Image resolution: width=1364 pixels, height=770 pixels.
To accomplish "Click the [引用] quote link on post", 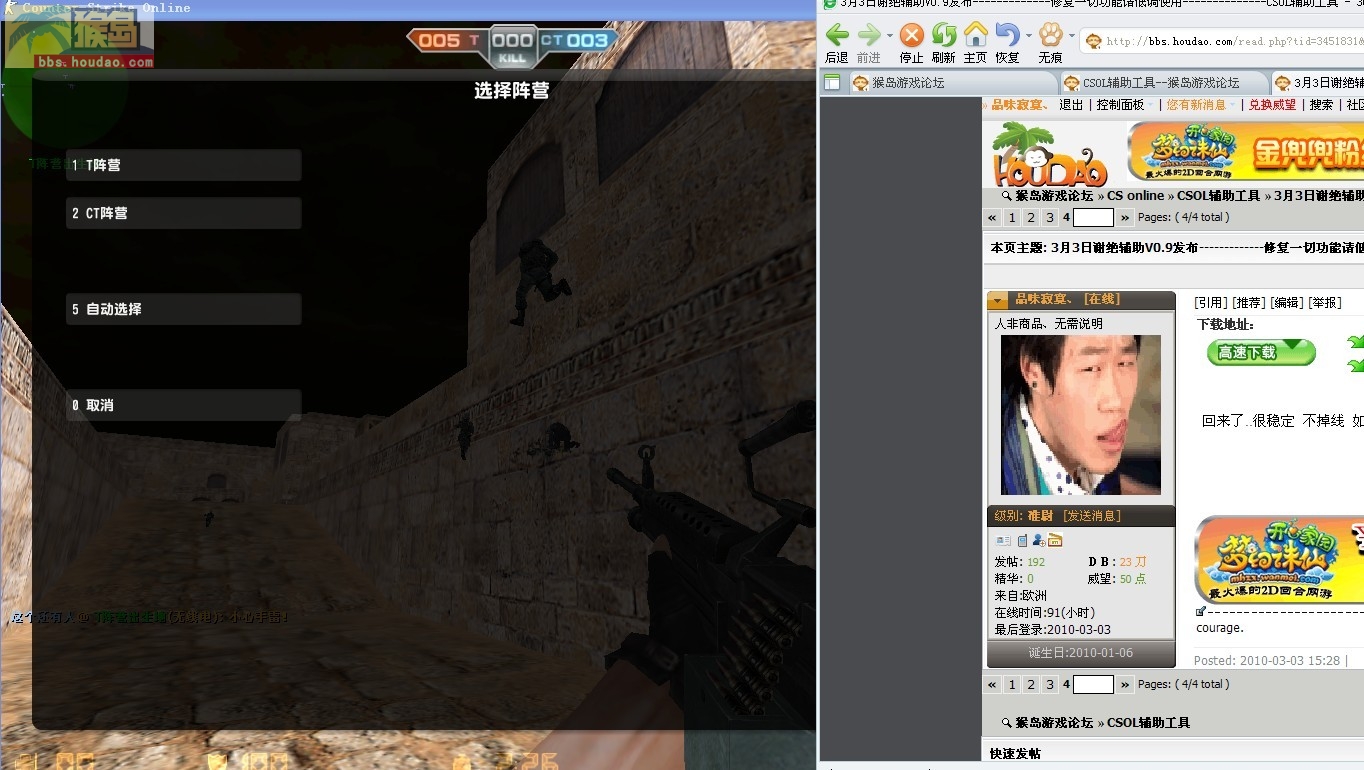I will pyautogui.click(x=1210, y=302).
